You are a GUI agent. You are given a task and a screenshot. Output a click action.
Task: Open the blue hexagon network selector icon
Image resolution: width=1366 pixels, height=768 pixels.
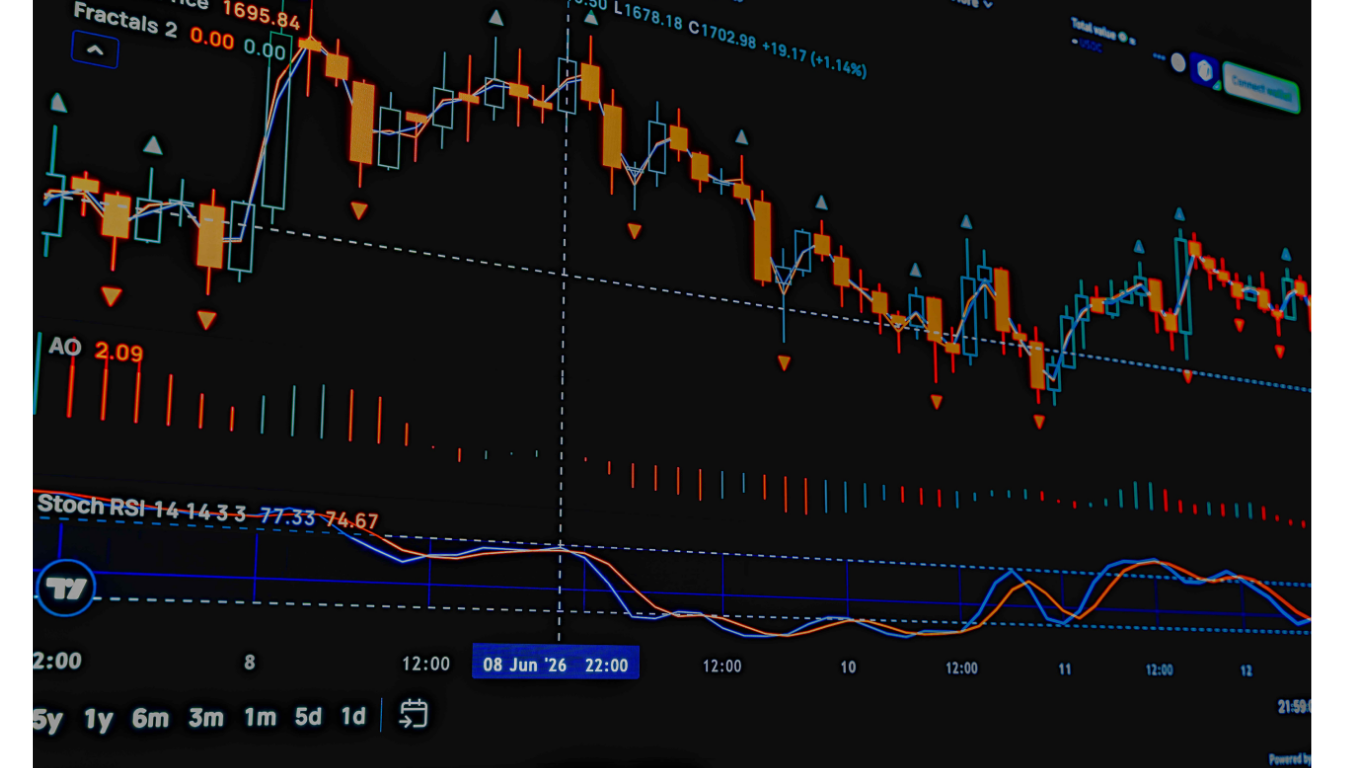[1205, 71]
